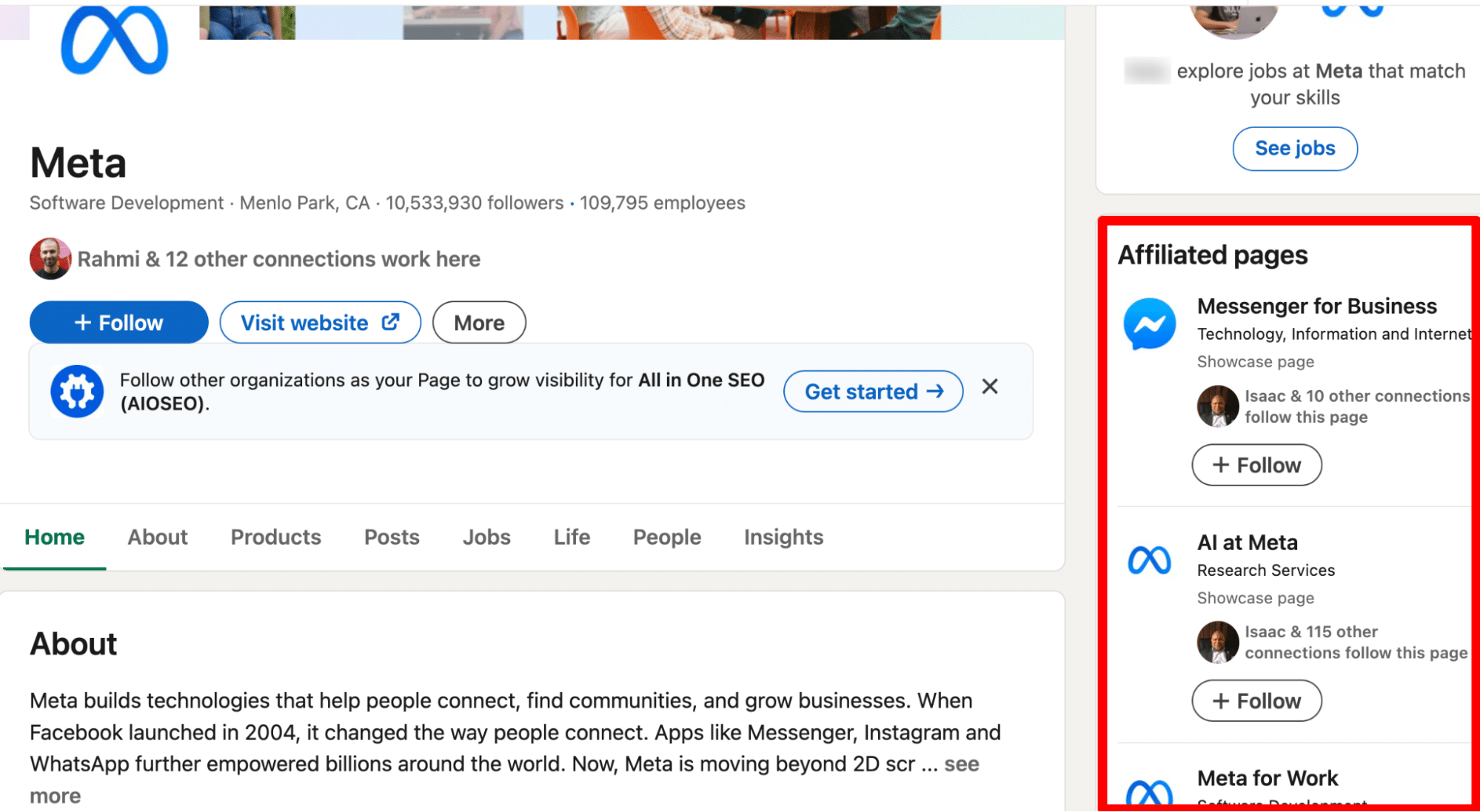Open the Life tab

[572, 537]
